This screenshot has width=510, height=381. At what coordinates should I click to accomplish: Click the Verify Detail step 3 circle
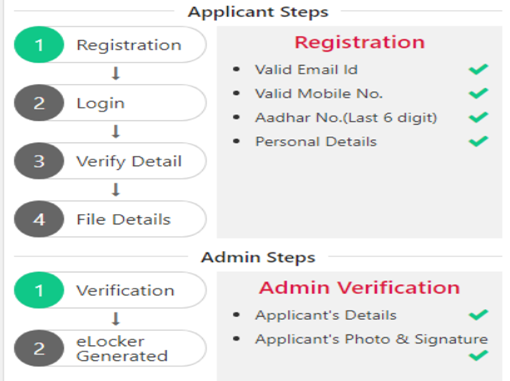pos(39,161)
